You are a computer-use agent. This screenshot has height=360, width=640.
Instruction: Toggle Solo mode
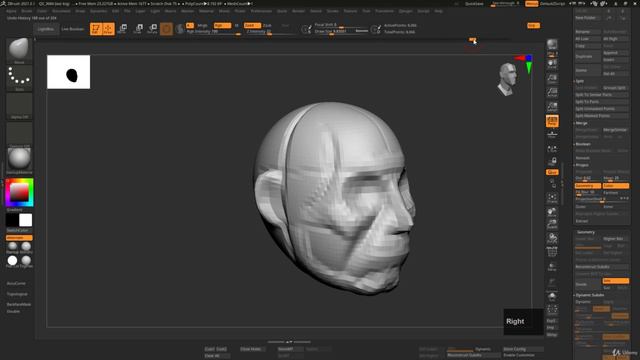click(552, 296)
